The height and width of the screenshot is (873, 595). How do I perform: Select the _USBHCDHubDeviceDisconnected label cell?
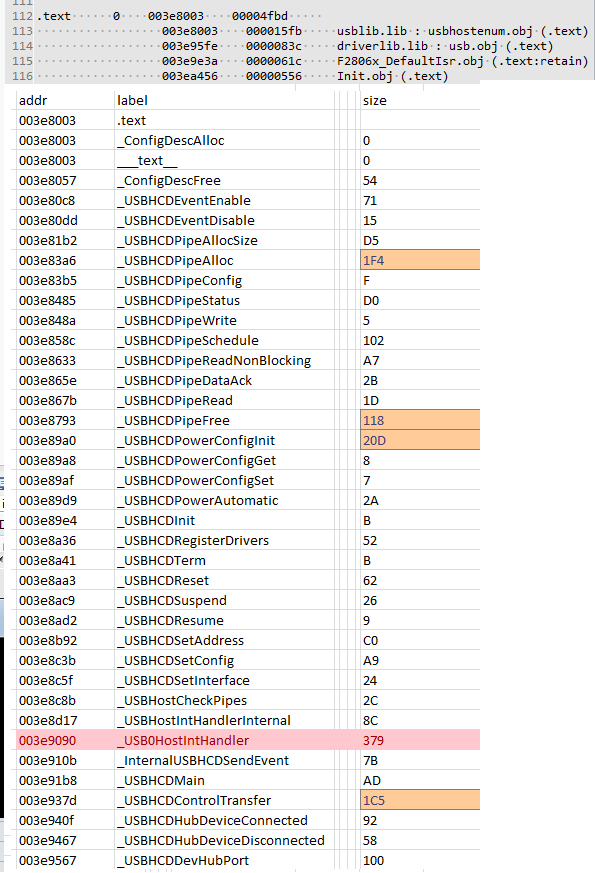tap(224, 841)
